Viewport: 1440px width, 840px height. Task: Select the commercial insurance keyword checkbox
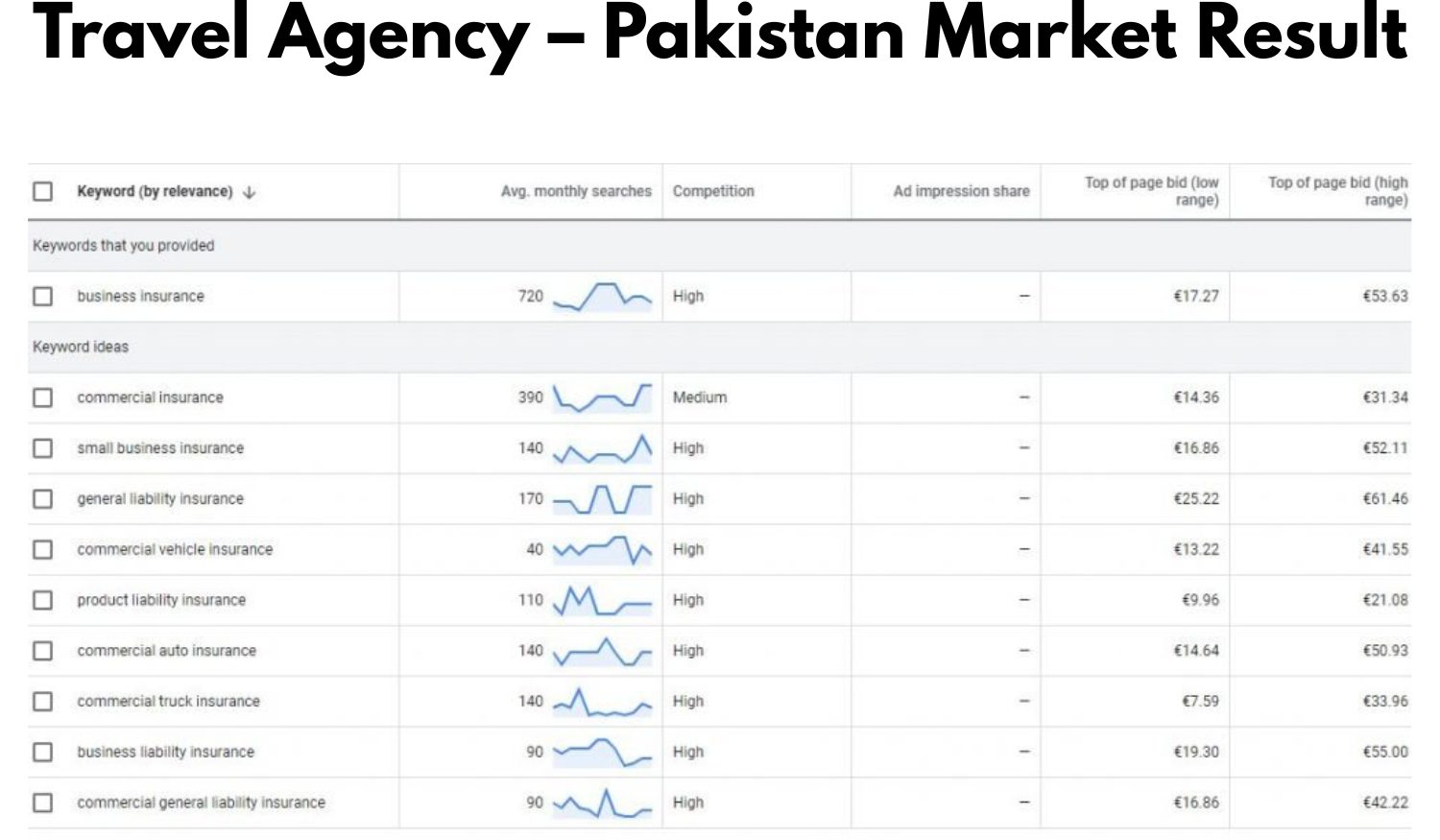click(42, 397)
